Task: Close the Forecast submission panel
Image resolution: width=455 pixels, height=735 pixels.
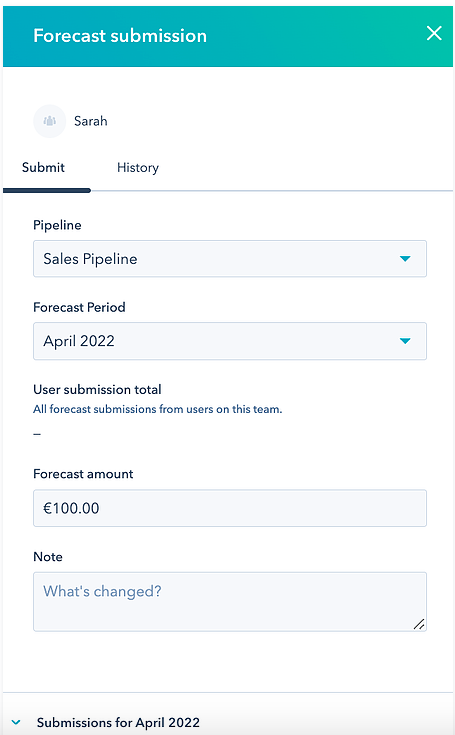Action: click(434, 33)
